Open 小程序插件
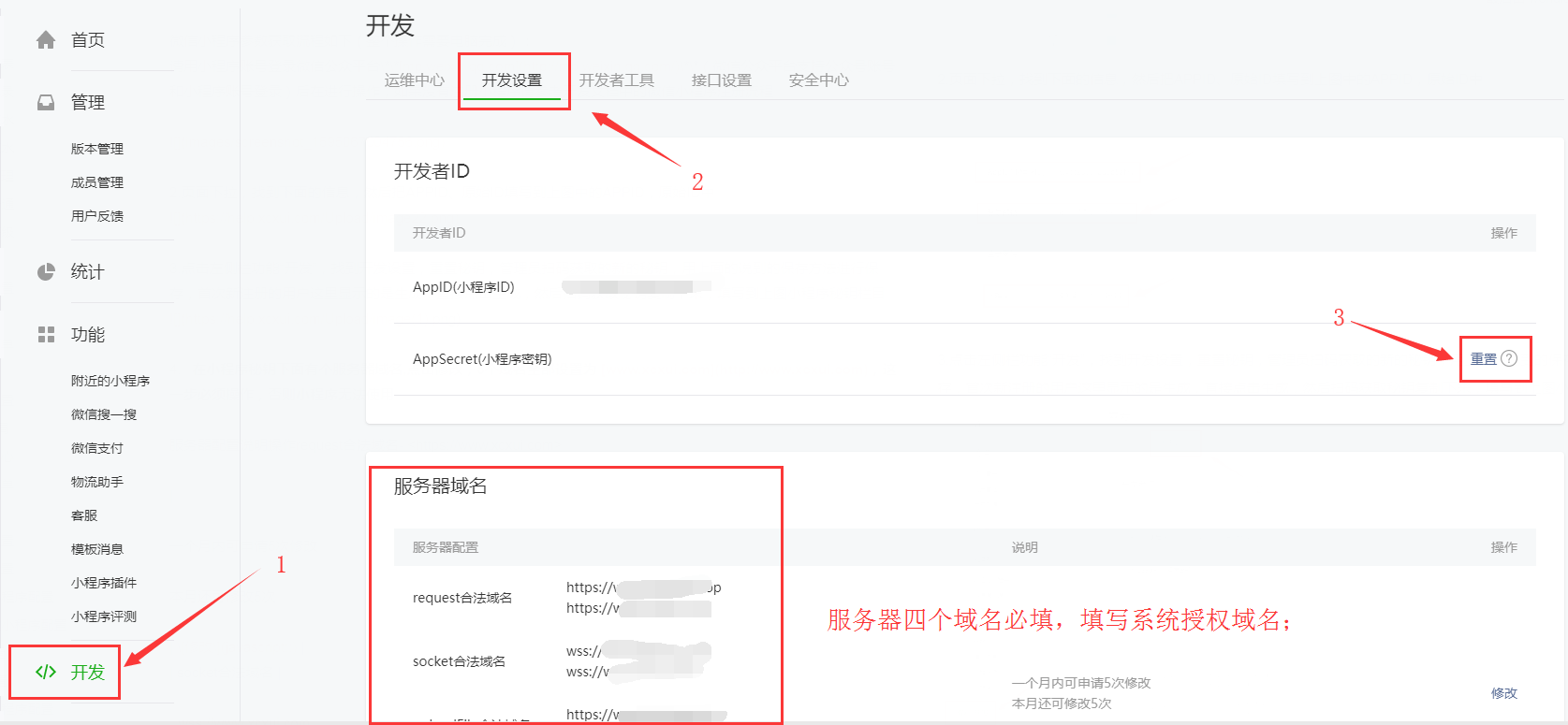Image resolution: width=1568 pixels, height=725 pixels. (x=104, y=583)
